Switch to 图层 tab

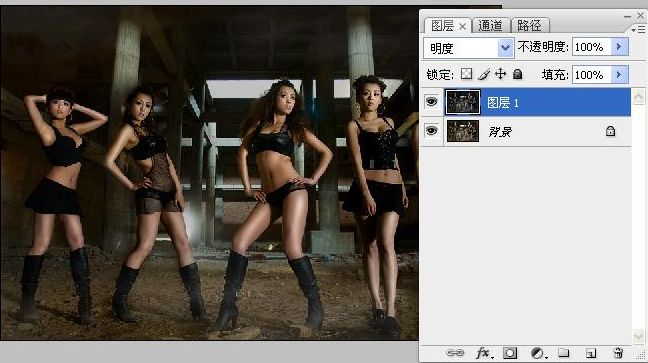pos(442,26)
